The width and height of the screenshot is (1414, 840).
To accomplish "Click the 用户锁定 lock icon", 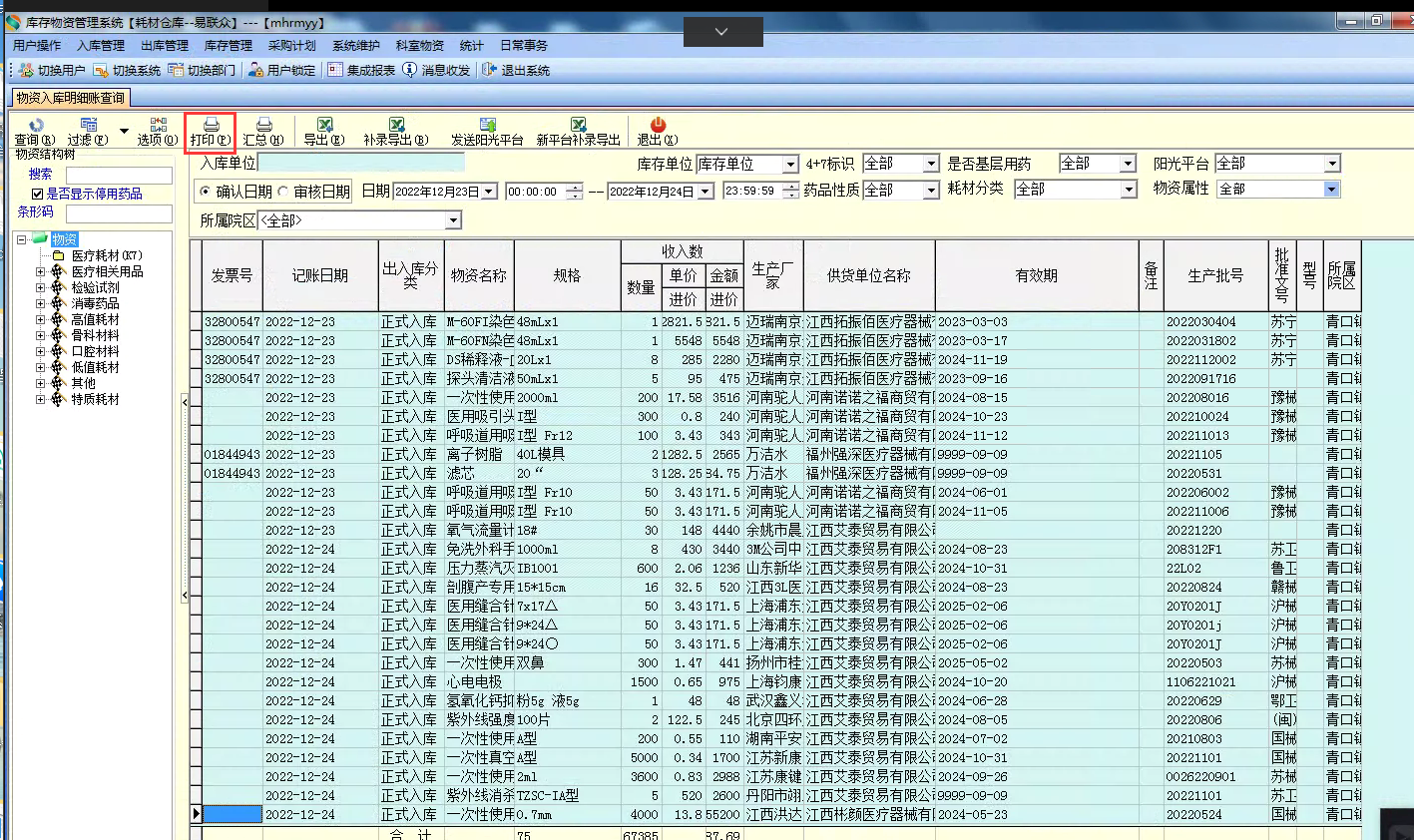I will pyautogui.click(x=256, y=70).
